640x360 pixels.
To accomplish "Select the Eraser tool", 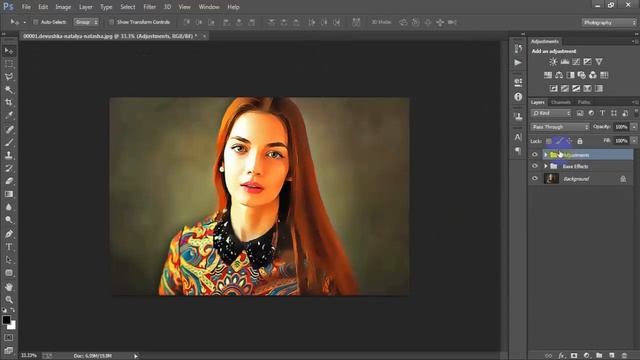I will (x=9, y=181).
